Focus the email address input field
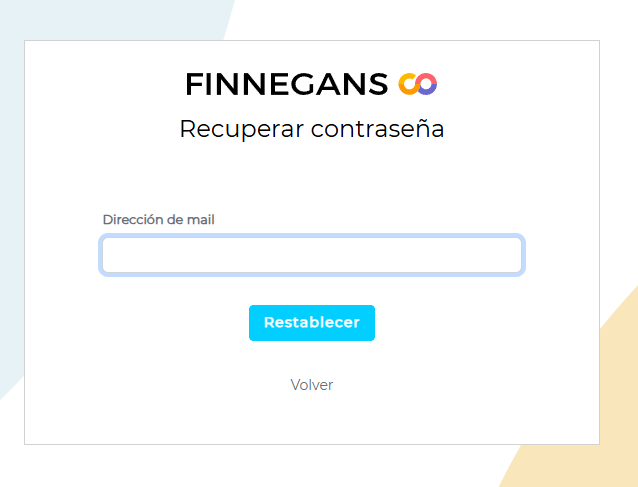This screenshot has width=638, height=487. point(311,255)
